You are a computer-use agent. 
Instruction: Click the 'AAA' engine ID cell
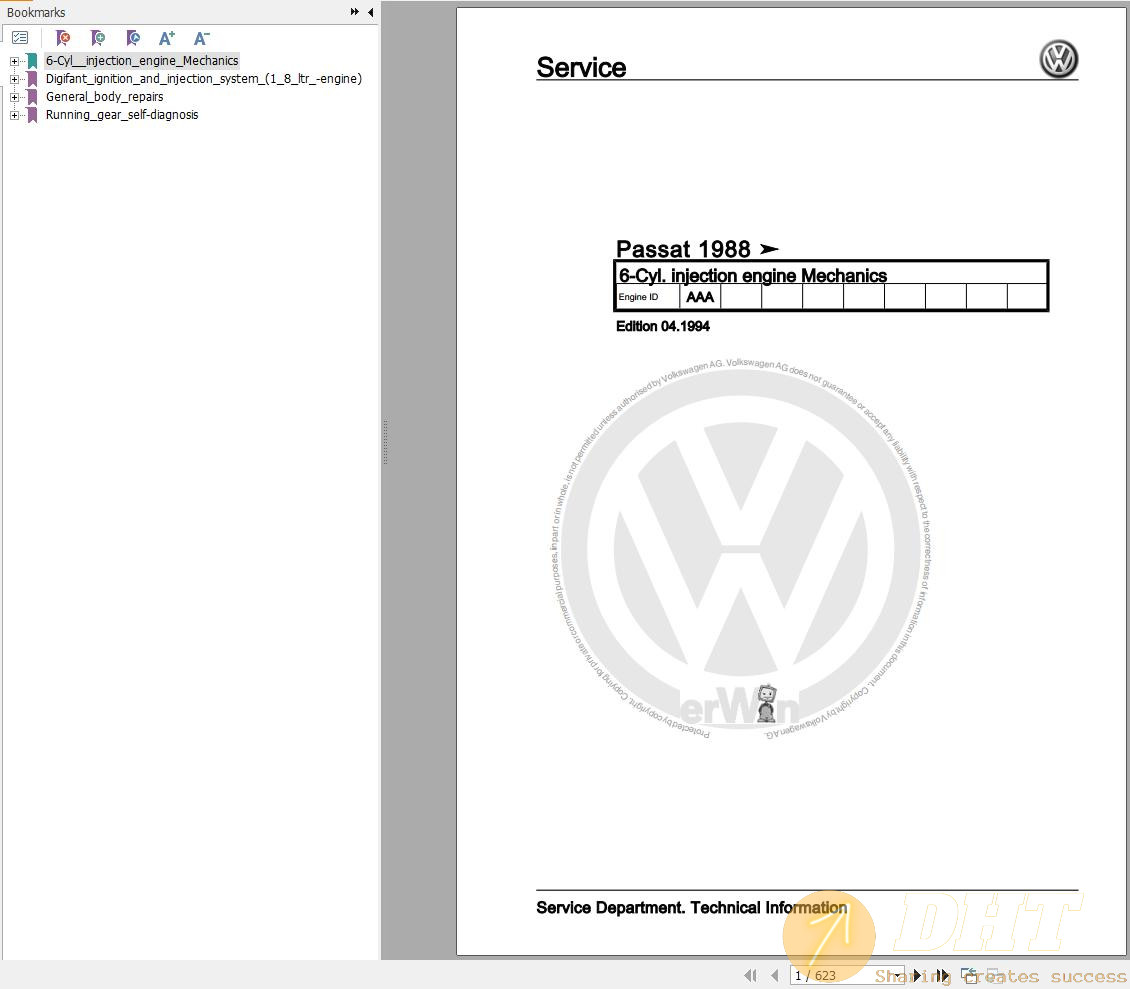(x=700, y=297)
